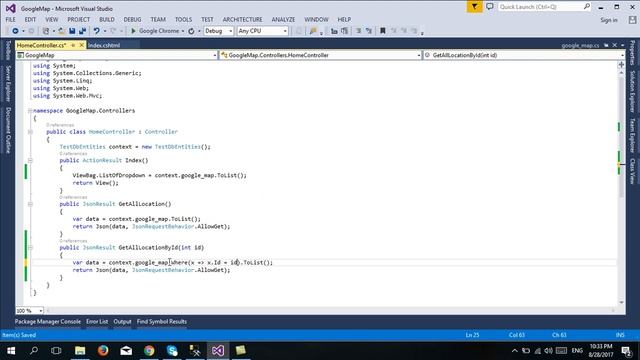Toggle a bookmark on the current line
640x360 pixels.
pos(382,31)
